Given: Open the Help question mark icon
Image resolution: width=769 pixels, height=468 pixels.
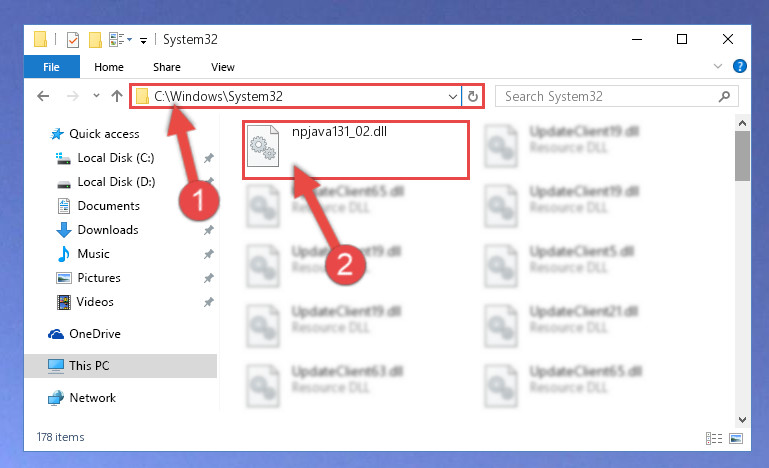Looking at the screenshot, I should click(740, 66).
